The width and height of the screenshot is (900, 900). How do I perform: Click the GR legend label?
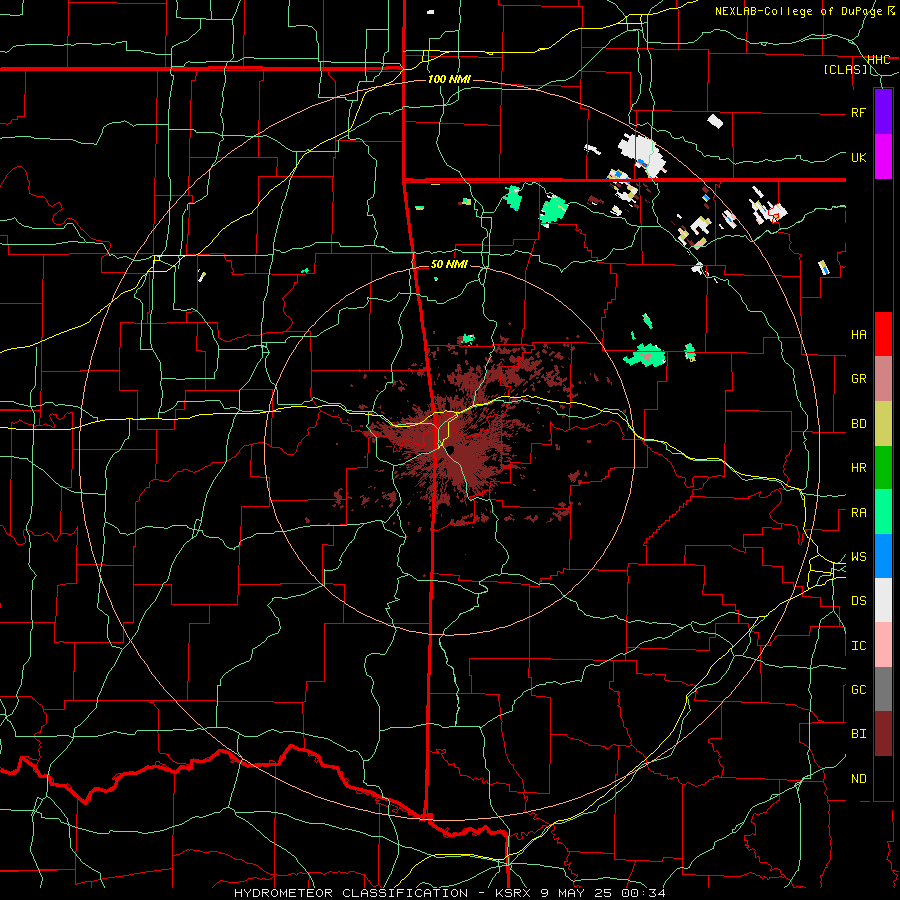[859, 379]
